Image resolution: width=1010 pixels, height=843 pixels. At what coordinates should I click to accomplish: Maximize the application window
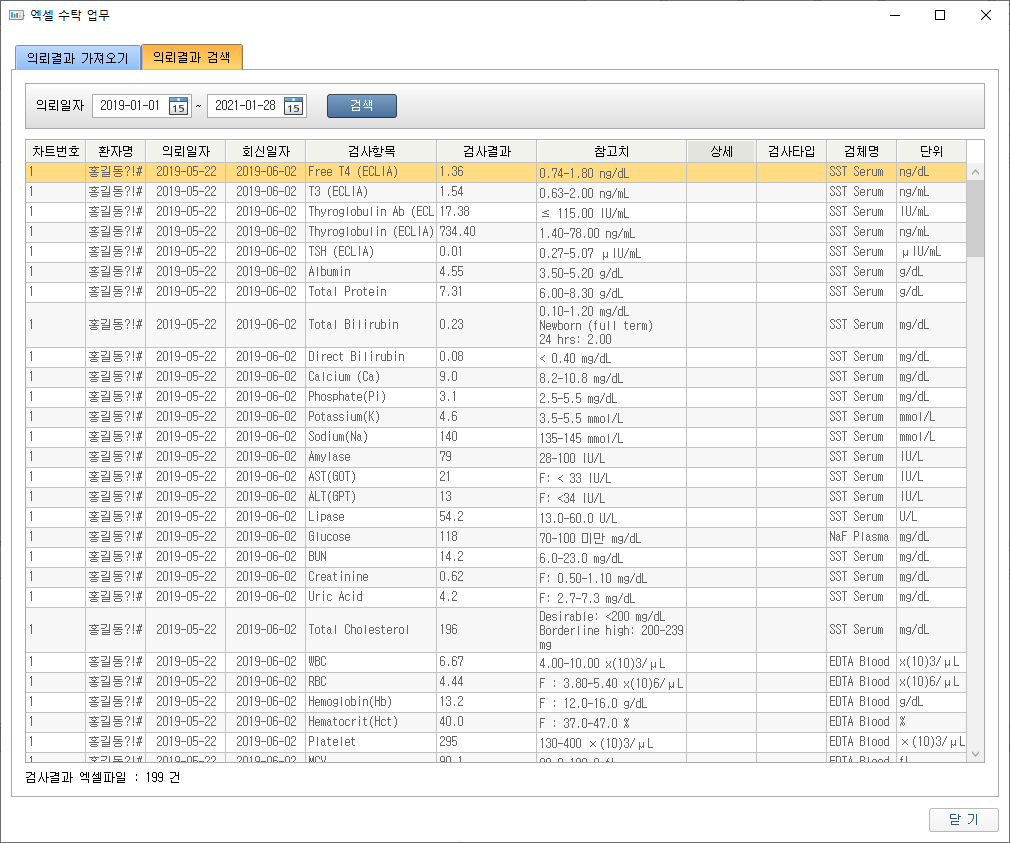[x=940, y=15]
